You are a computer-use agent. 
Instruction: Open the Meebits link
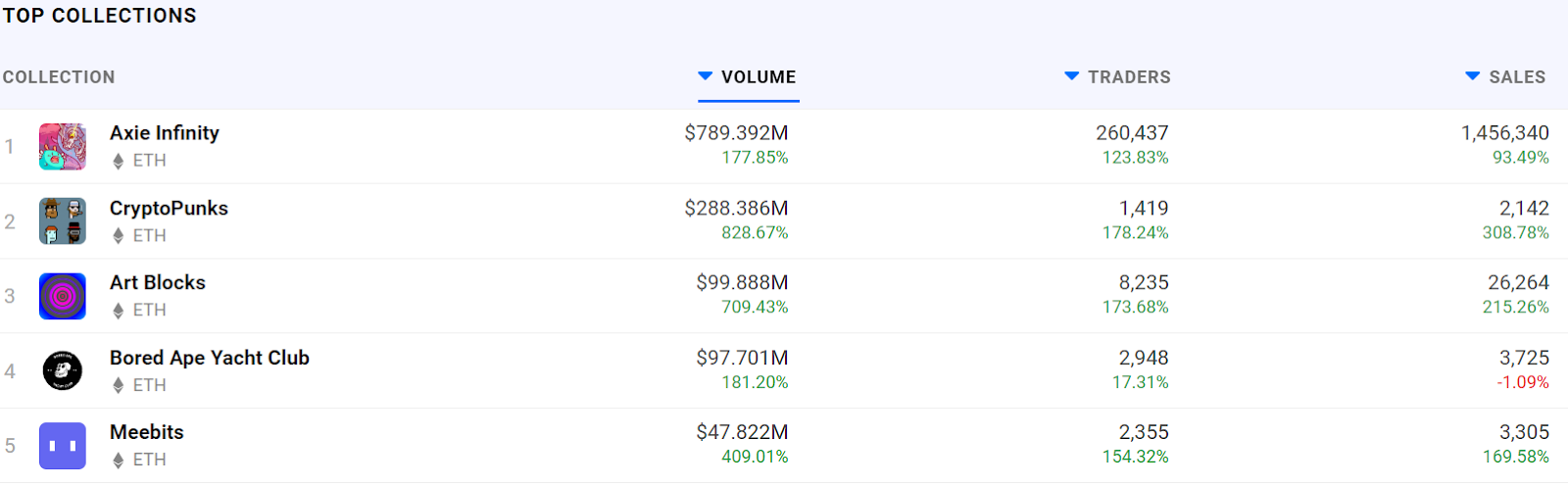pyautogui.click(x=147, y=433)
